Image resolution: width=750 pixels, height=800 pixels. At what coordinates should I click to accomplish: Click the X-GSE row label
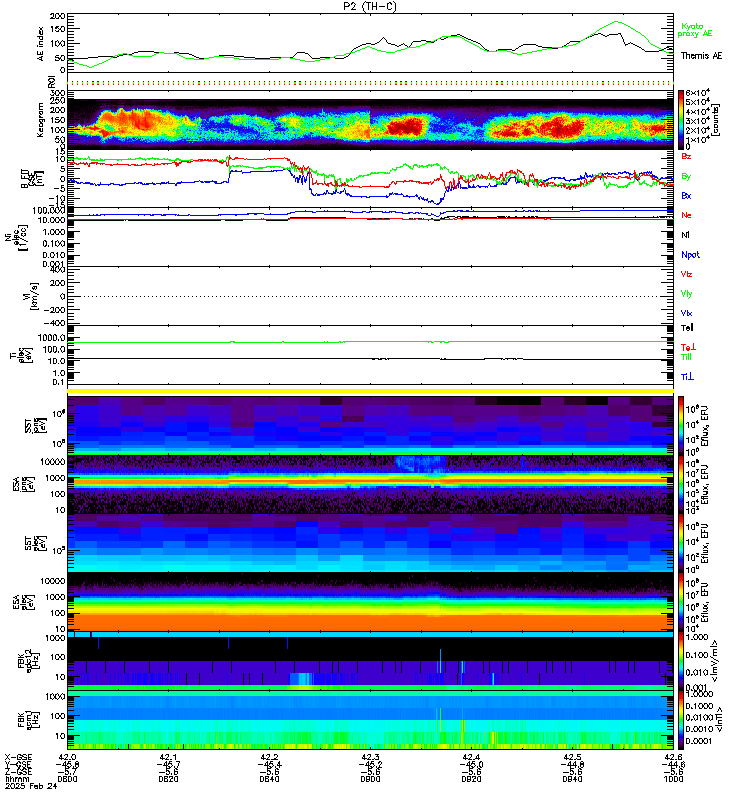point(18,757)
